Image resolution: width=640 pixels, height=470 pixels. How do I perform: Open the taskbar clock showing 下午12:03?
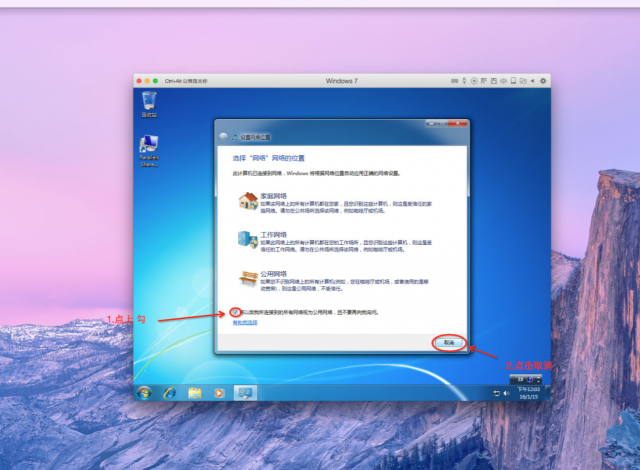click(x=529, y=393)
